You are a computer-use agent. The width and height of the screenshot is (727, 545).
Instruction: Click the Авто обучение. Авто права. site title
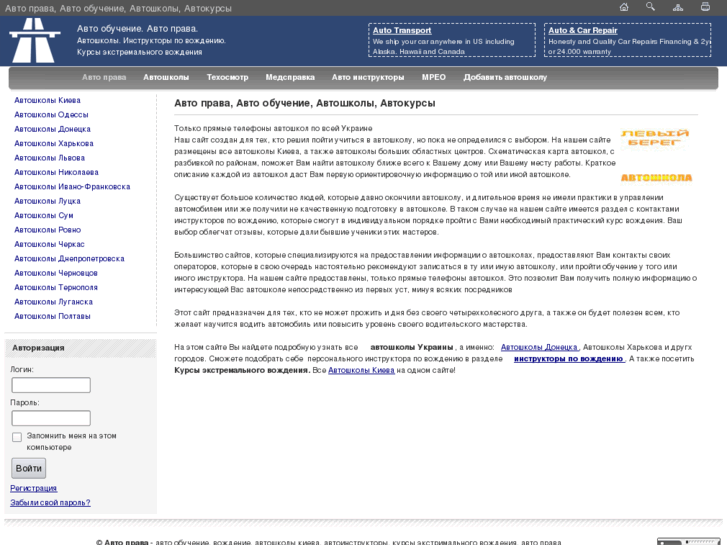(x=137, y=29)
